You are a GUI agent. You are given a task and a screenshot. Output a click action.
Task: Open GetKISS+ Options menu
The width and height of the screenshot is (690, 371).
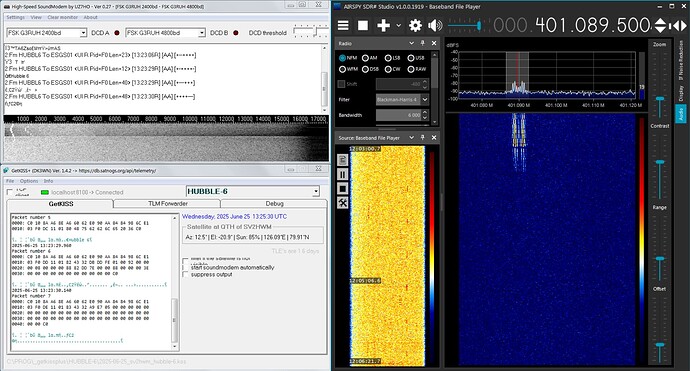point(29,181)
